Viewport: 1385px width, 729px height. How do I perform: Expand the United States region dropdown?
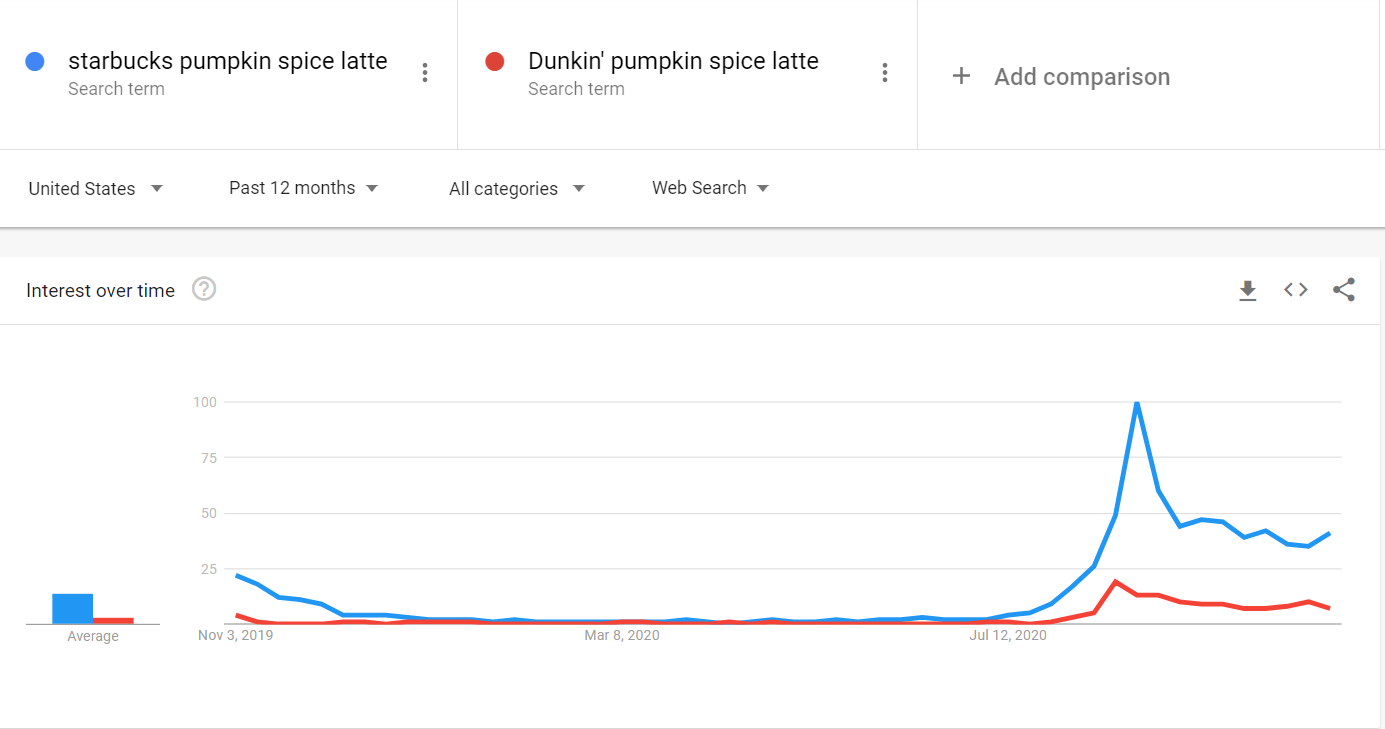click(96, 188)
